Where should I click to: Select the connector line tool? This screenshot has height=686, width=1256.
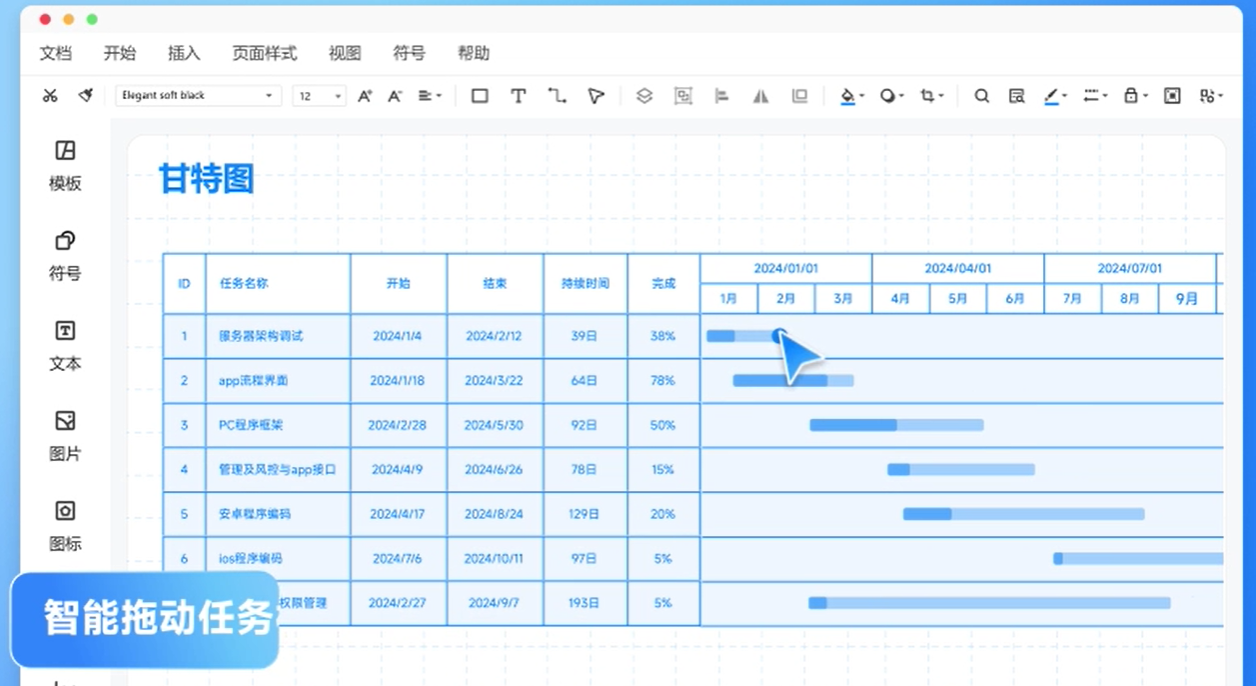click(x=557, y=96)
